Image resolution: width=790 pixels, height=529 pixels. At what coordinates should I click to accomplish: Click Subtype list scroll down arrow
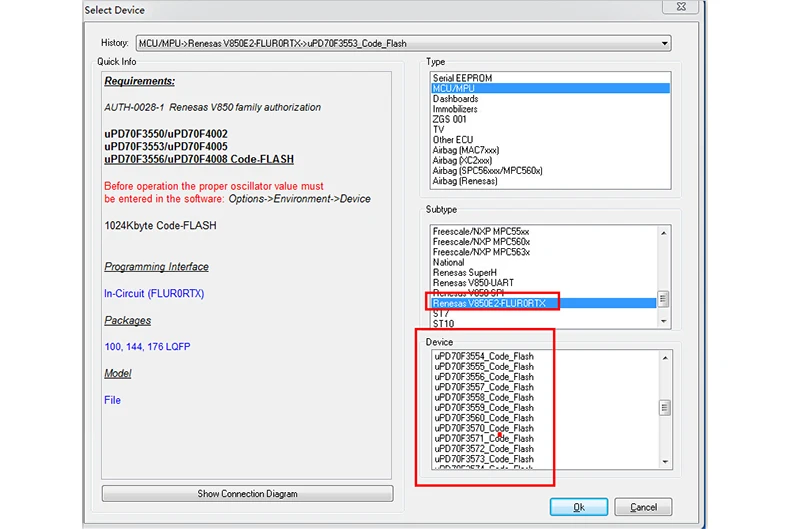coord(664,321)
